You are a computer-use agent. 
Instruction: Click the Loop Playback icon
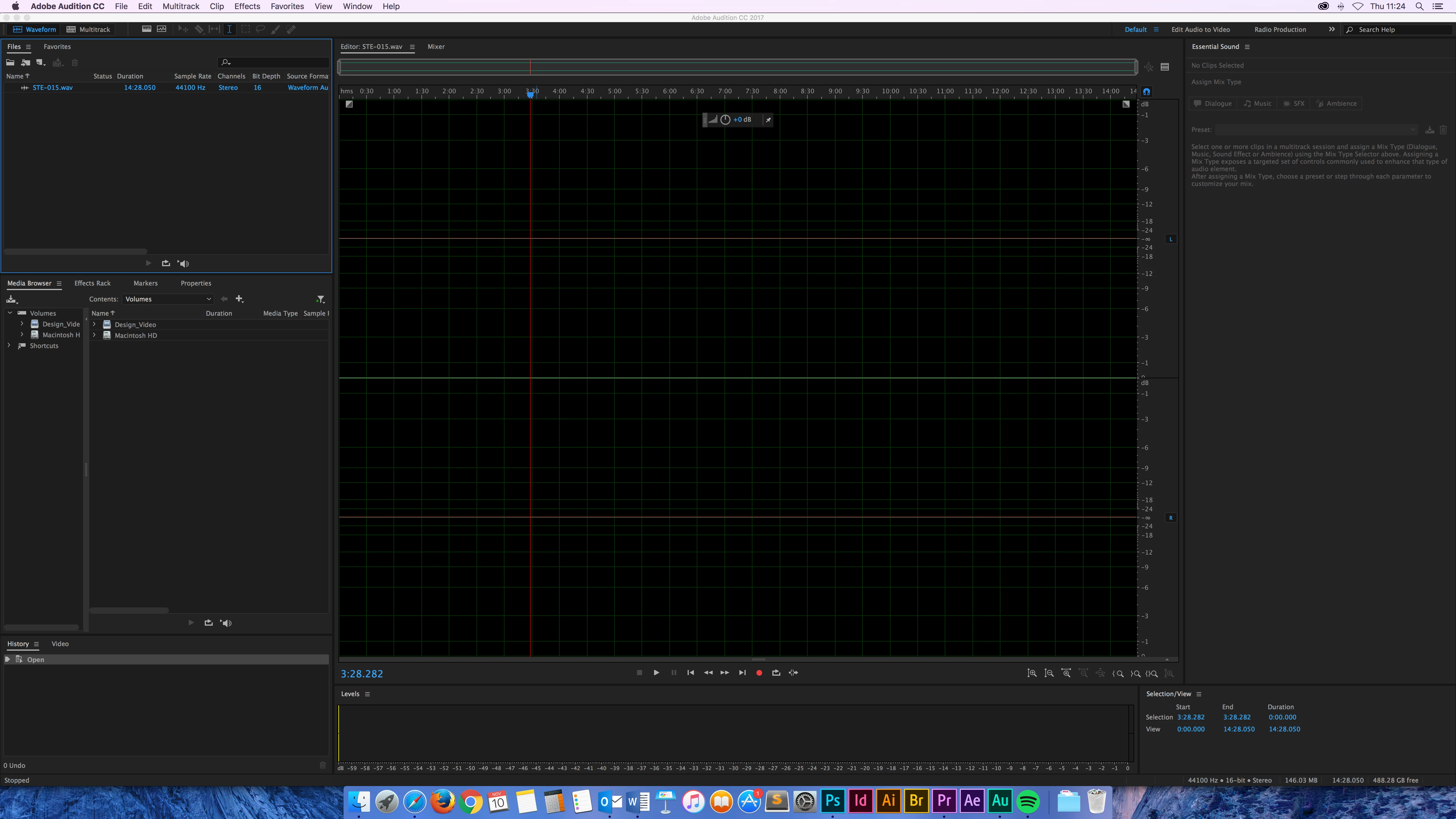pyautogui.click(x=776, y=673)
